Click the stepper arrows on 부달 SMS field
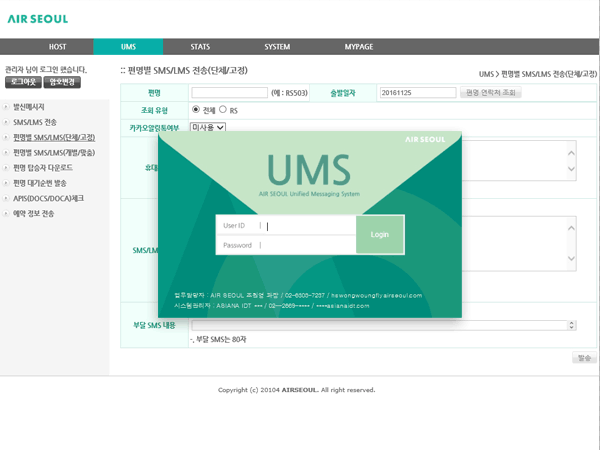This screenshot has height=450, width=600. (x=572, y=325)
